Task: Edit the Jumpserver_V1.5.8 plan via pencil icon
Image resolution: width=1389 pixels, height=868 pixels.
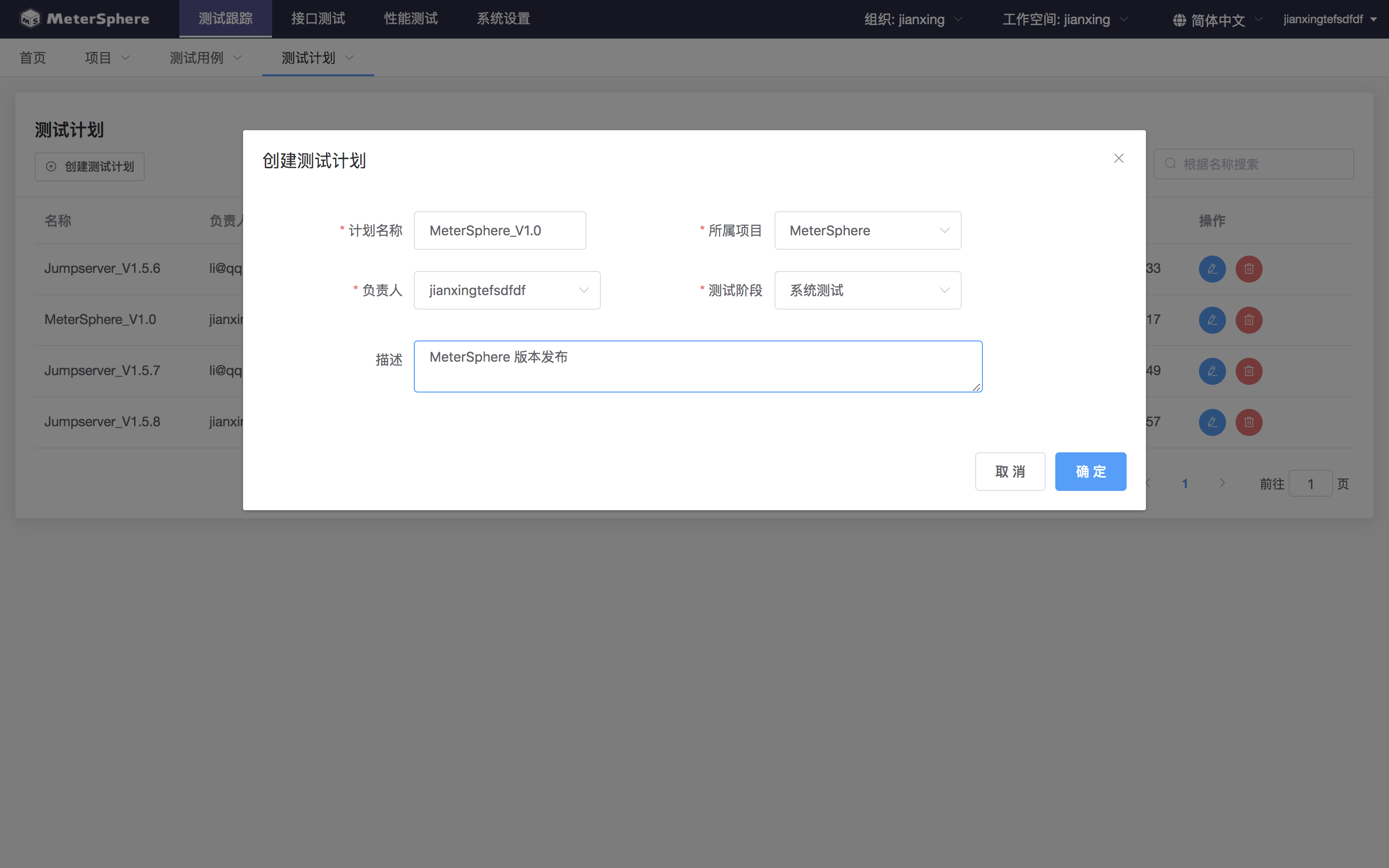Action: tap(1212, 422)
